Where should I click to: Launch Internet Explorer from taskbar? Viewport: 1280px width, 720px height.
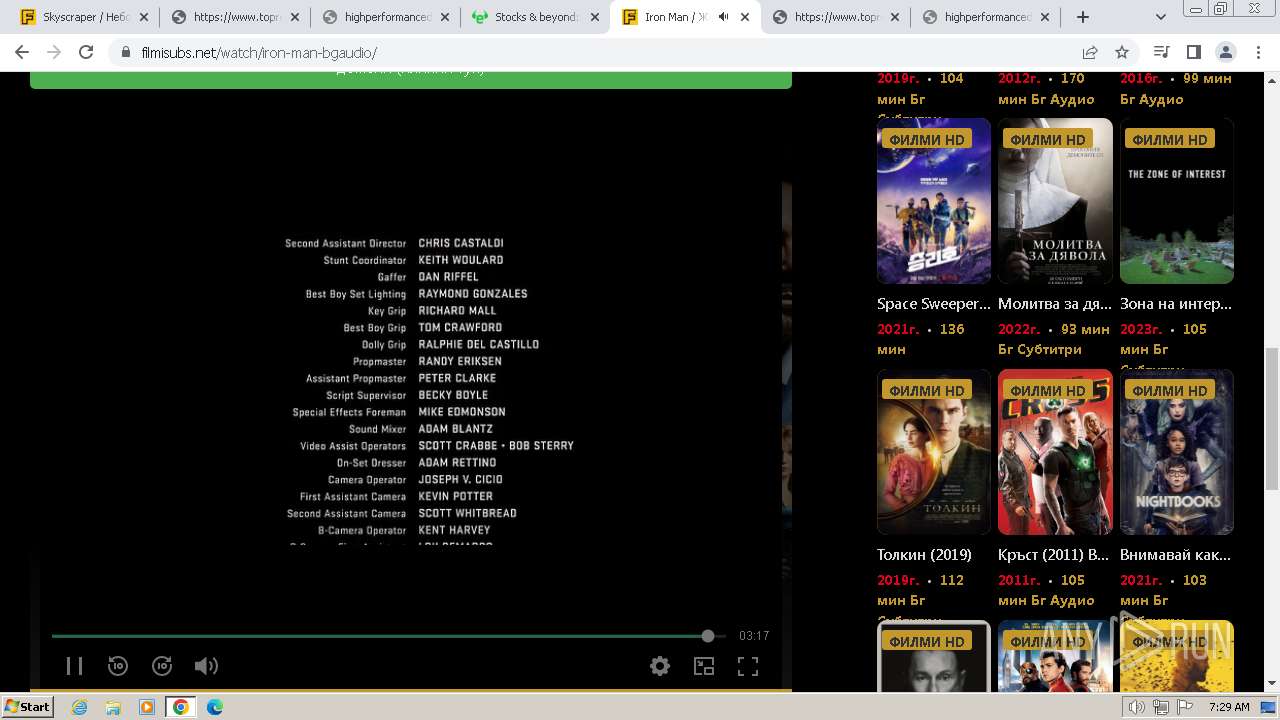(x=80, y=707)
